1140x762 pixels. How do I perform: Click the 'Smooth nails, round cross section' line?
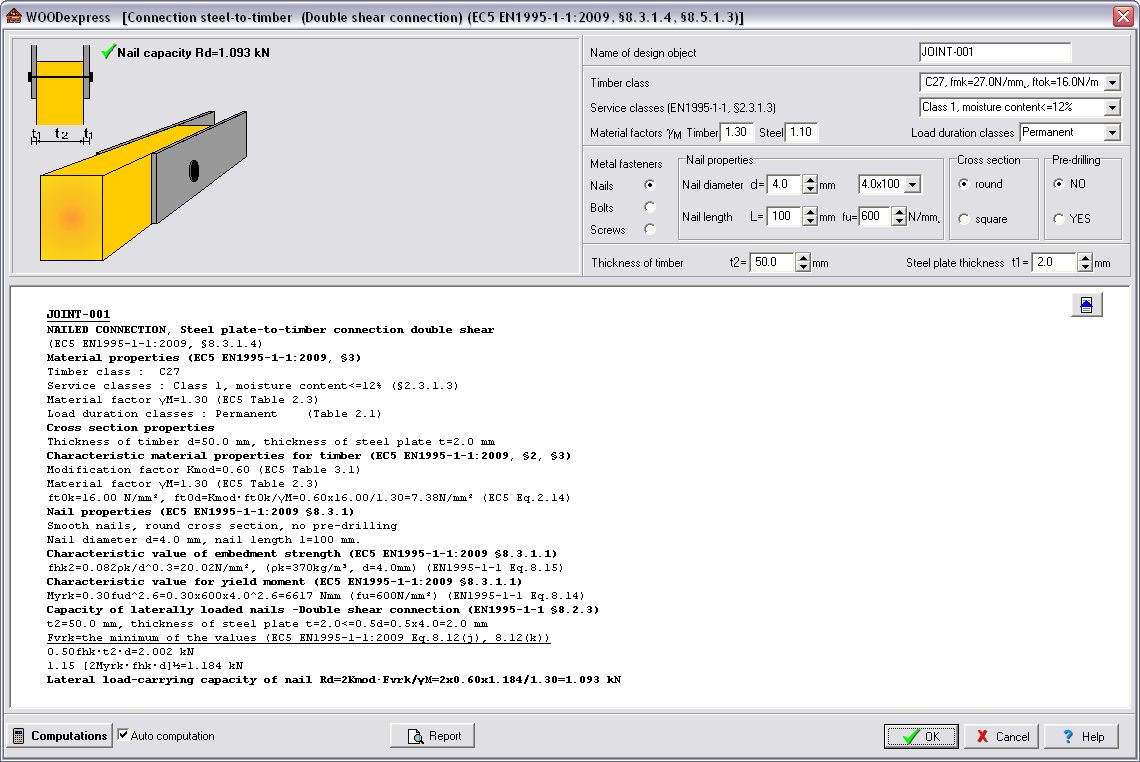(x=222, y=526)
